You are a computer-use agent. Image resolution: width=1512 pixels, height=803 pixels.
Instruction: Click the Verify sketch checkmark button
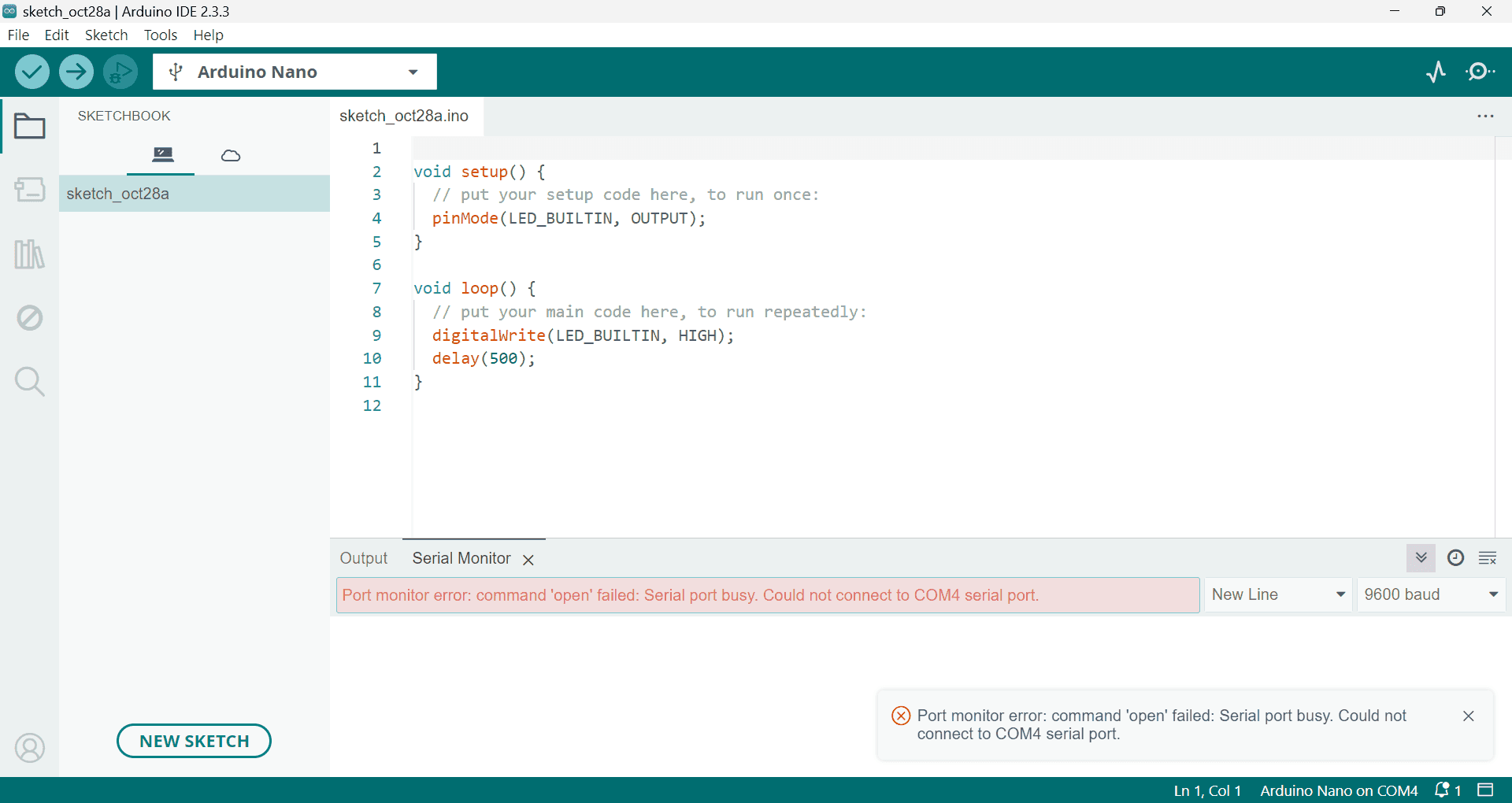31,72
